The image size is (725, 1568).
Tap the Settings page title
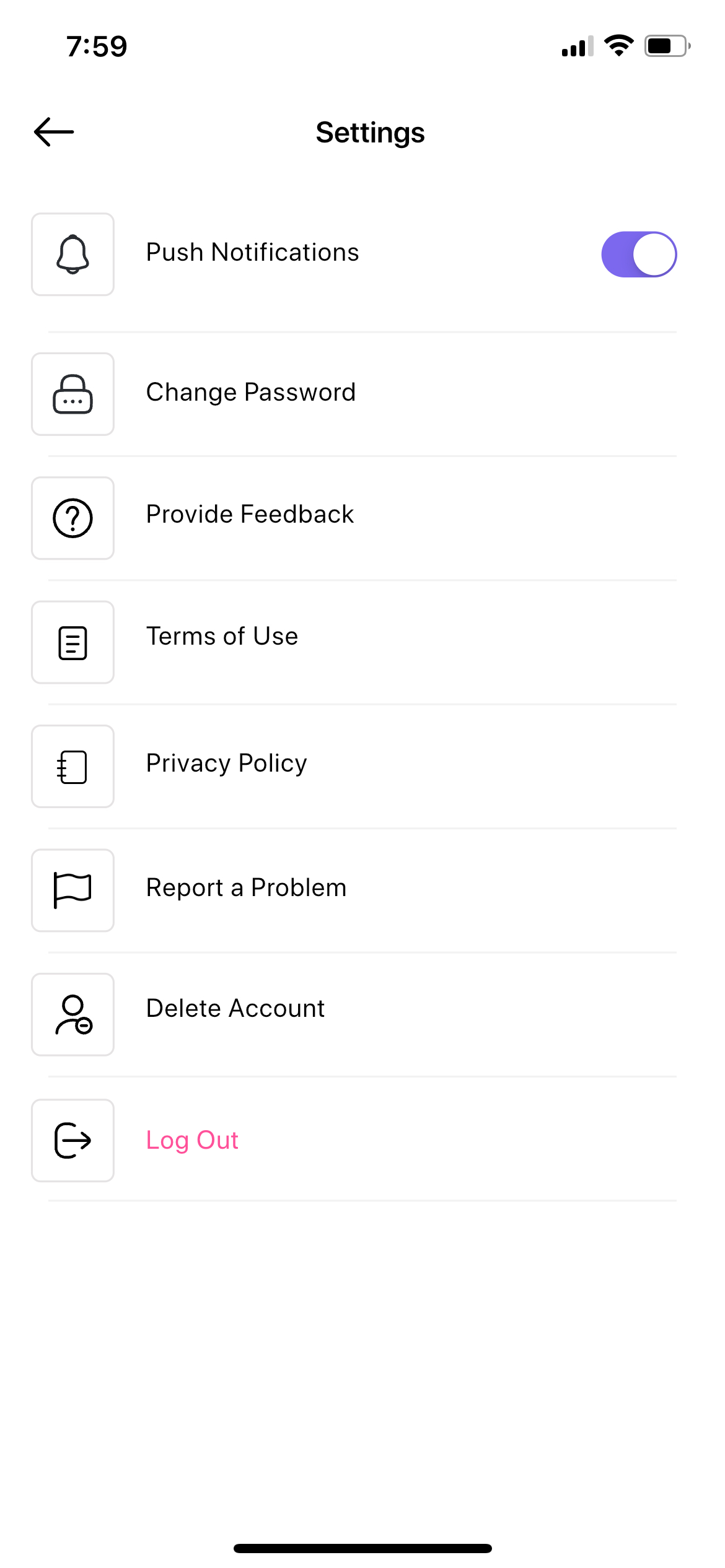[x=370, y=133]
